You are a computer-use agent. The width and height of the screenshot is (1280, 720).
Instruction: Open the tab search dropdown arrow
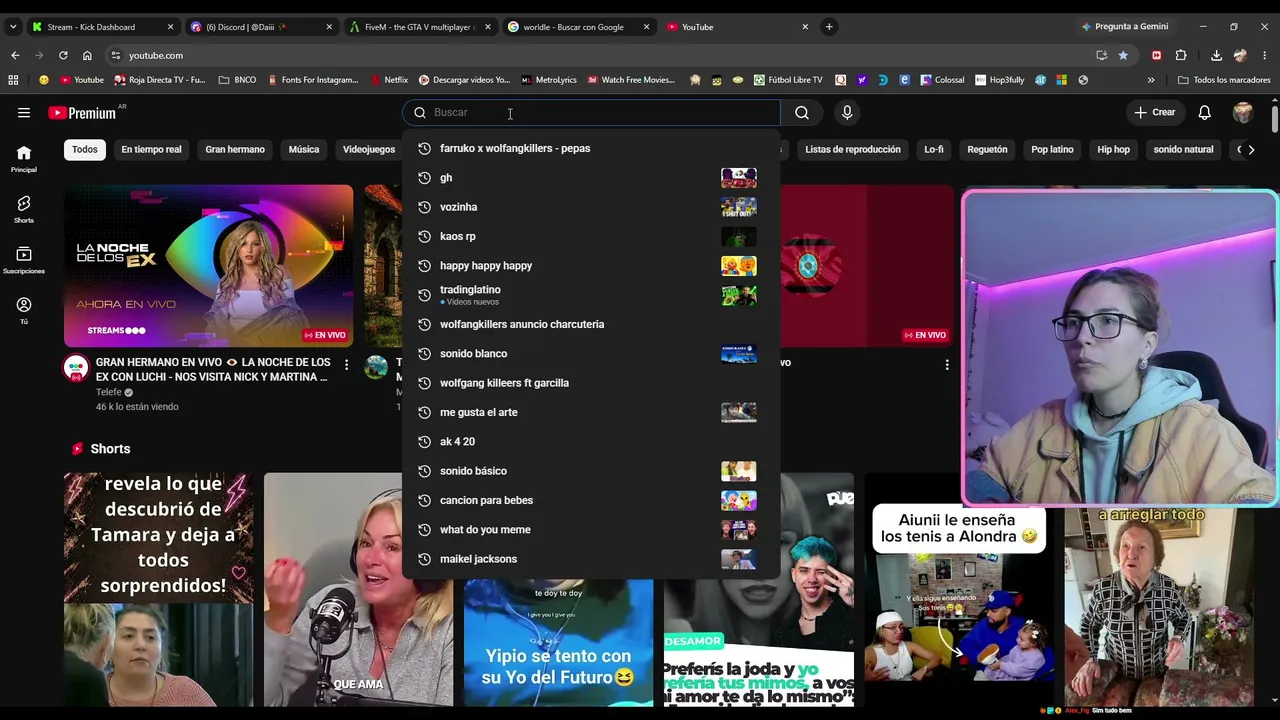(13, 27)
